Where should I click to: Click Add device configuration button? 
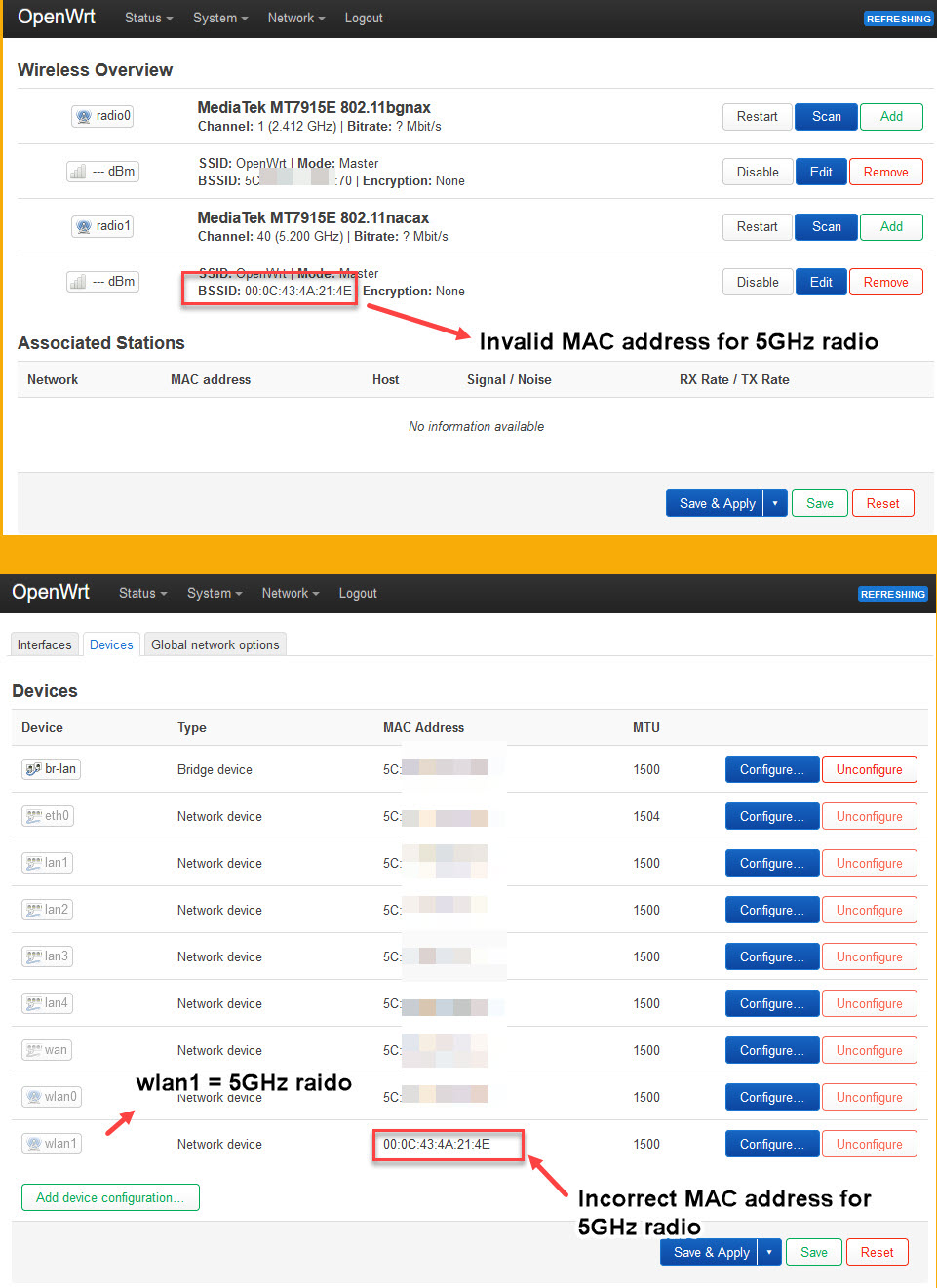point(110,1197)
